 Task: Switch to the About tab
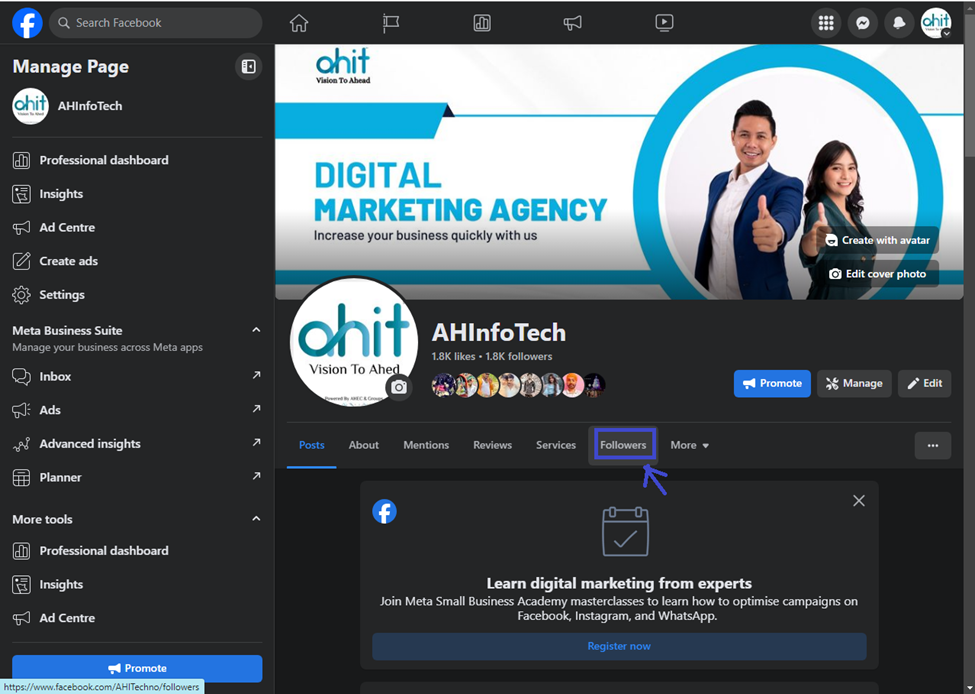[x=363, y=445]
